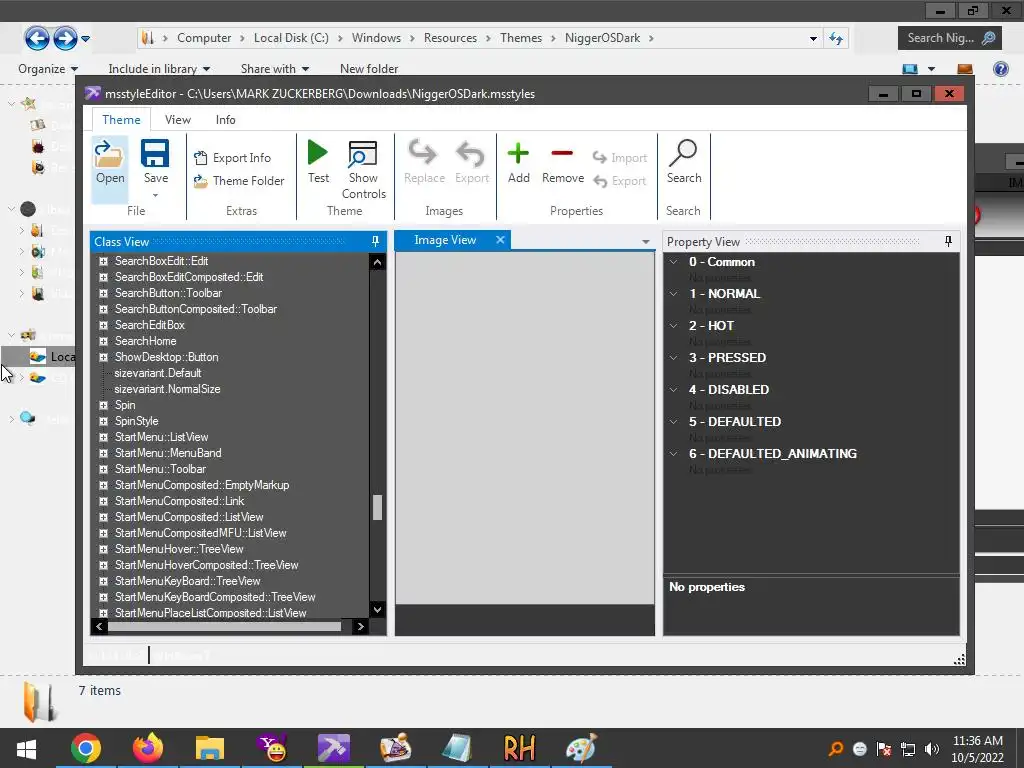Select StartMenuHover::TreeView class row

179,549
